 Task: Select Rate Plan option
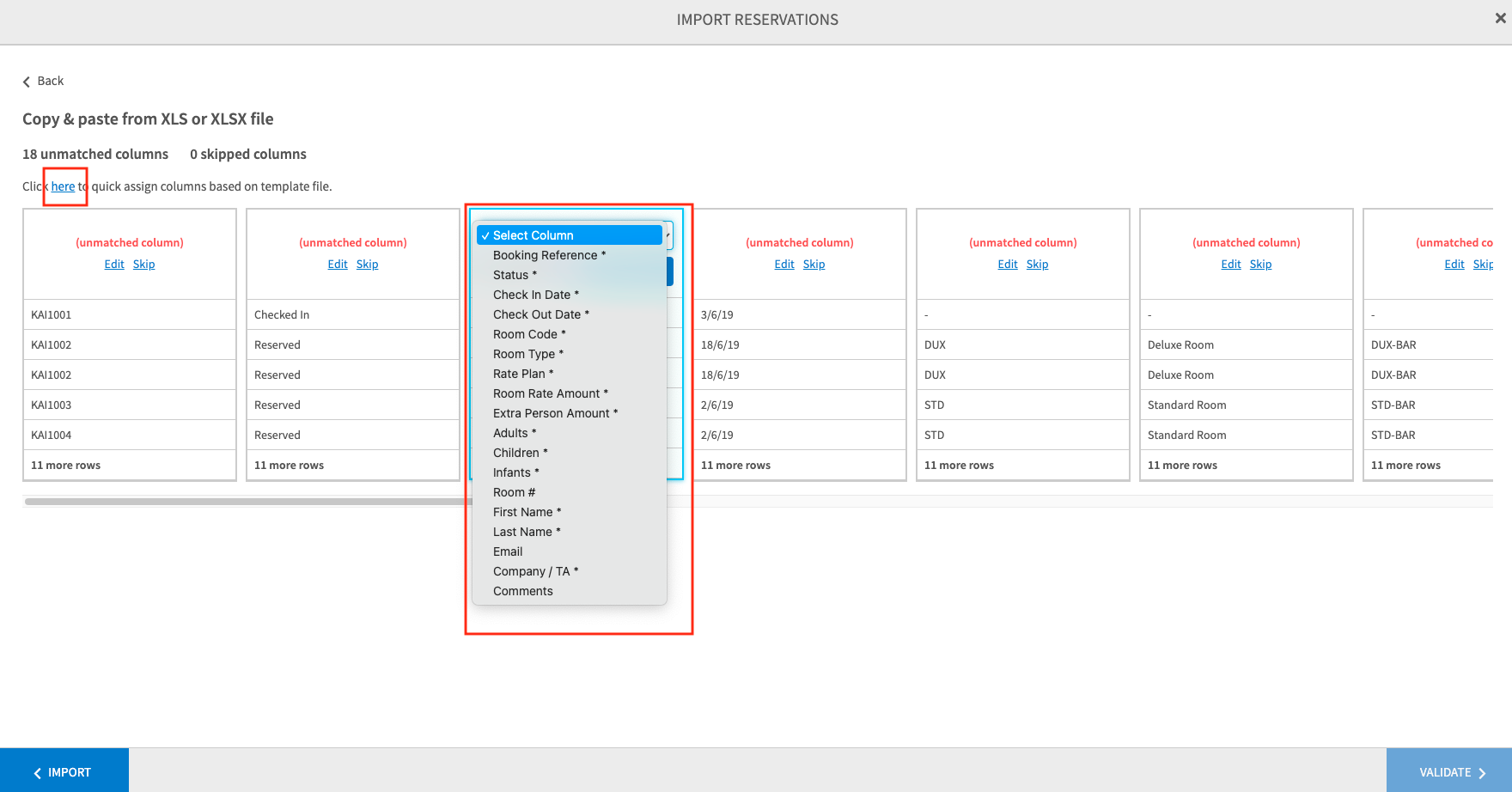(x=522, y=374)
